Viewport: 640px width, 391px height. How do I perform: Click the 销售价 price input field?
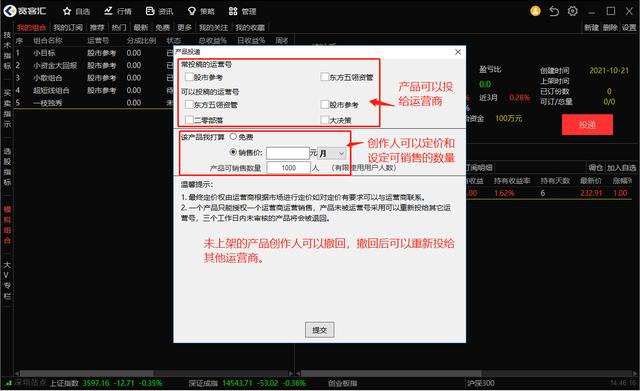click(x=288, y=153)
